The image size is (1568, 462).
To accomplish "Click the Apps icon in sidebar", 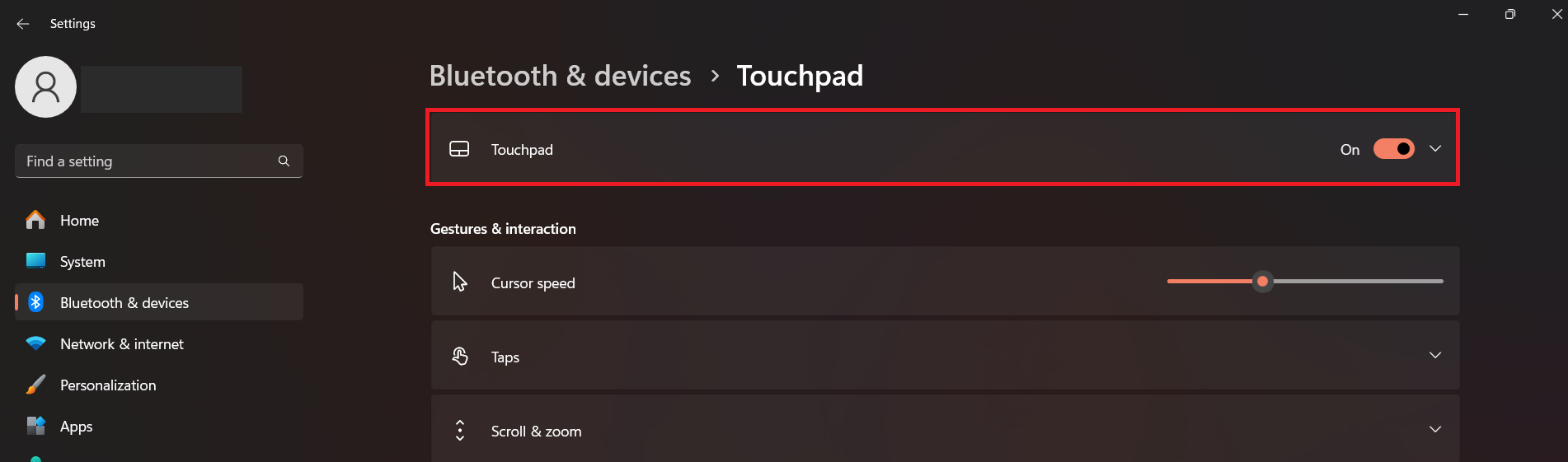I will point(35,426).
